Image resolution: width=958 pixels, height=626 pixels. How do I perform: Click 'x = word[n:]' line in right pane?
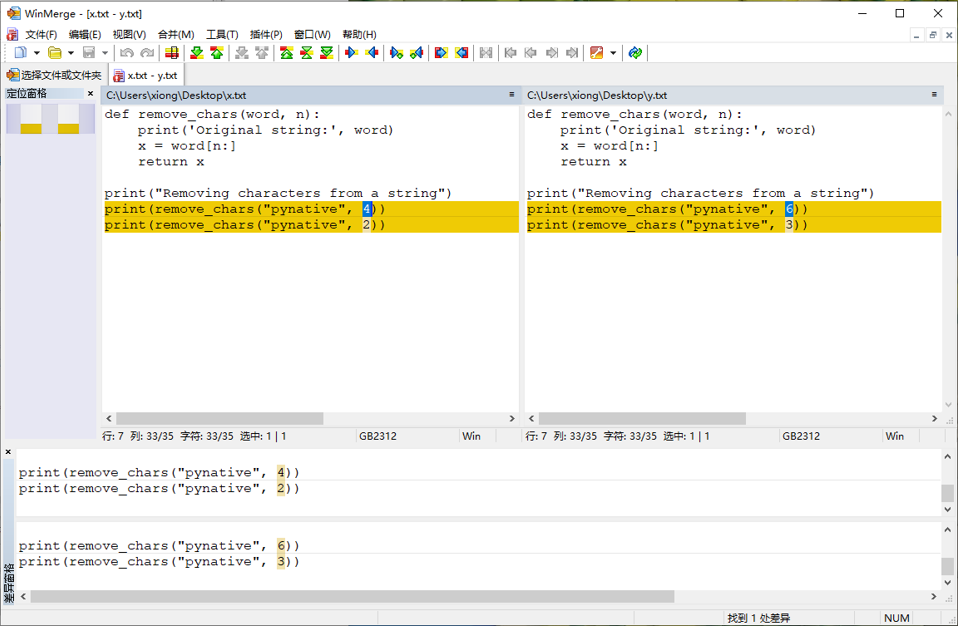tap(611, 146)
